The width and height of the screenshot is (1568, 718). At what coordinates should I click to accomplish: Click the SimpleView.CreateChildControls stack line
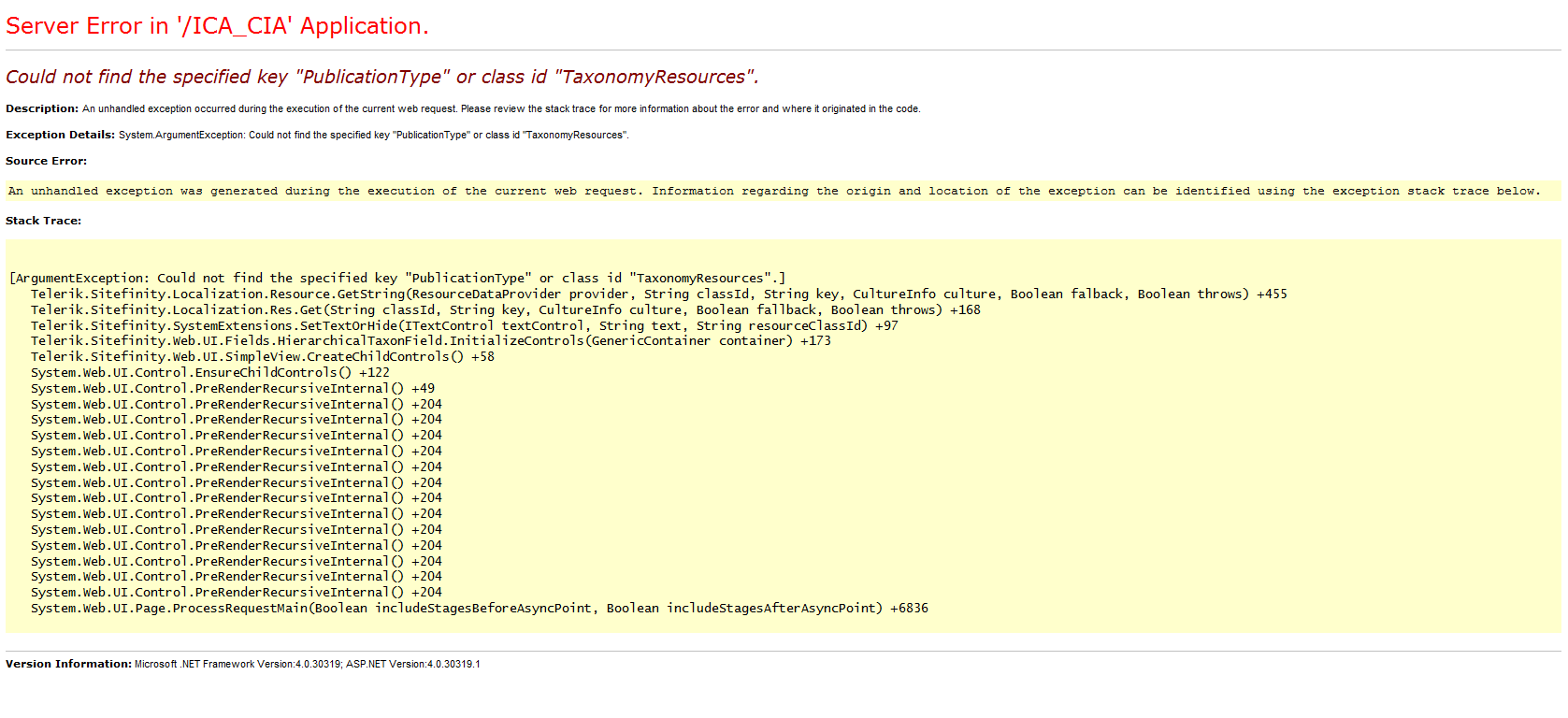(262, 356)
